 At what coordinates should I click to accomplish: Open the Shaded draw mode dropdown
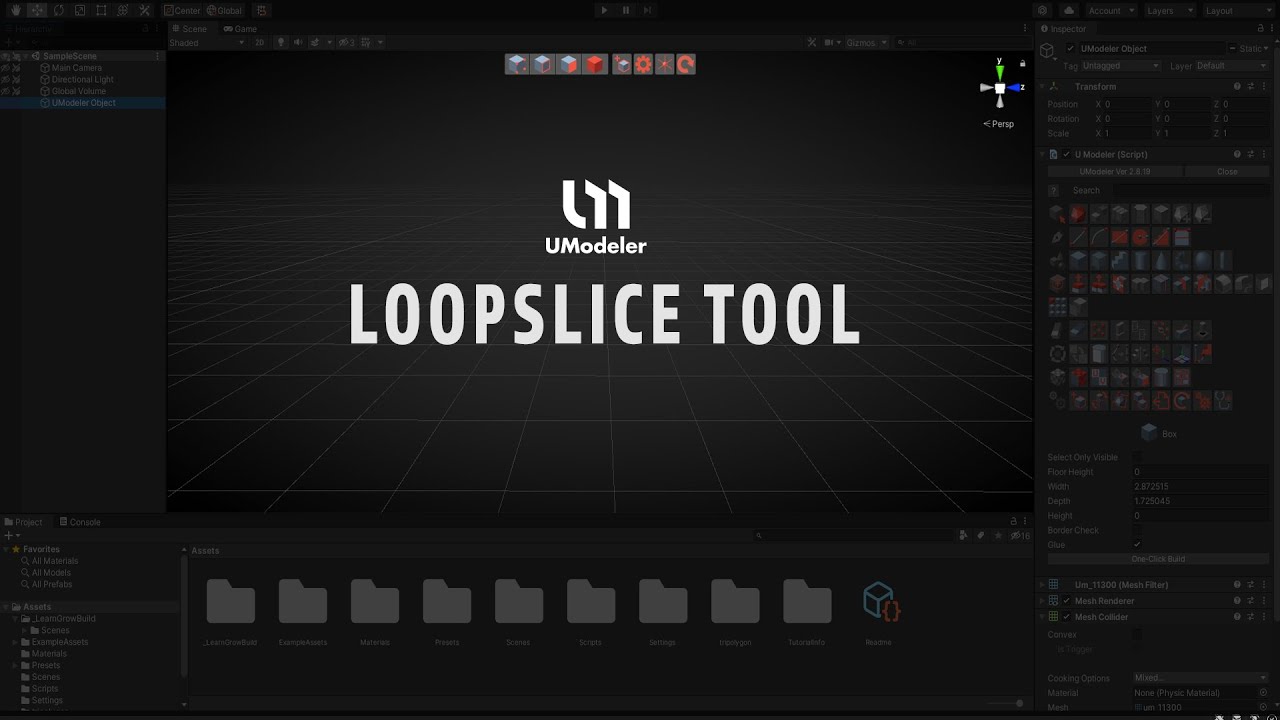pos(207,42)
